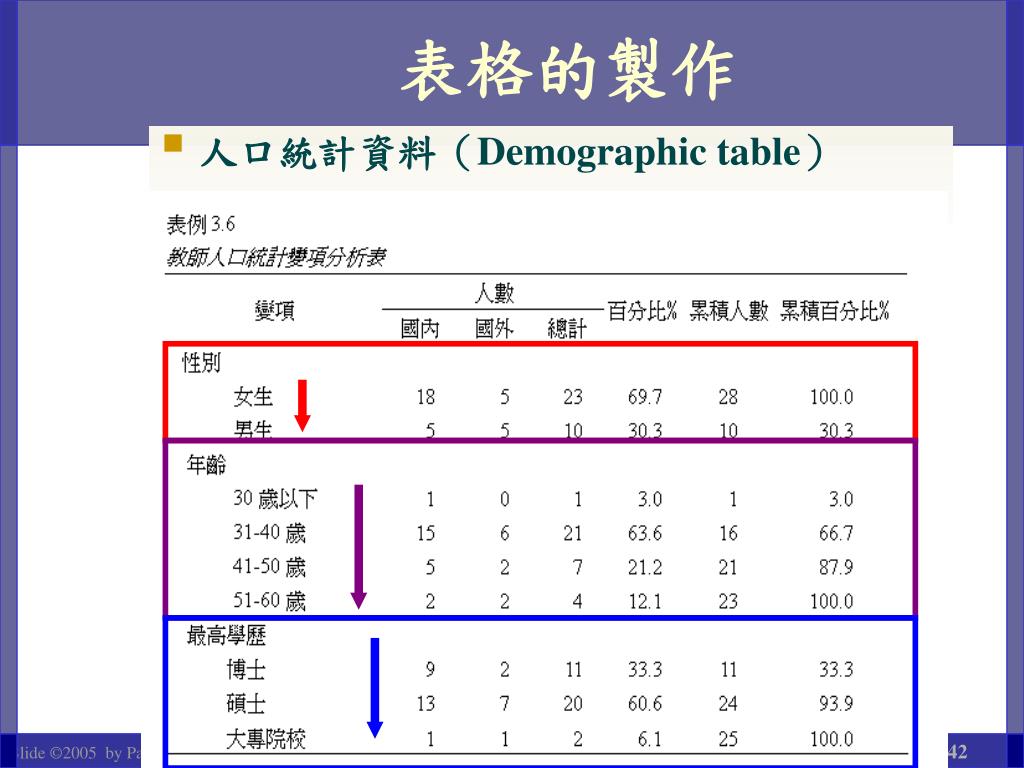The image size is (1024, 768).
Task: Click the 總計 sub-header
Action: [567, 328]
